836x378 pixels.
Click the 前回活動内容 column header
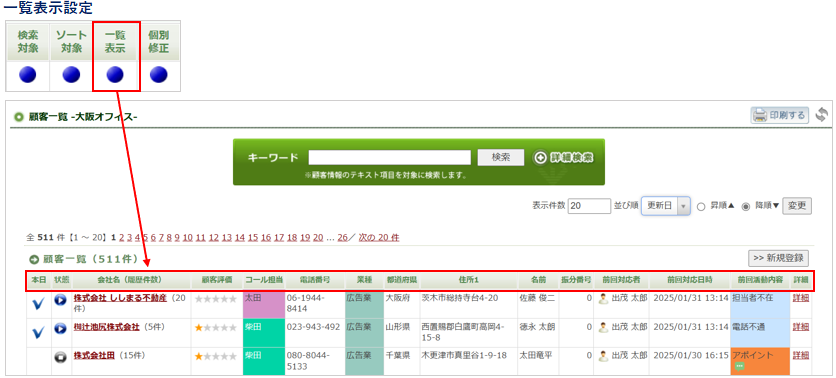click(x=760, y=279)
